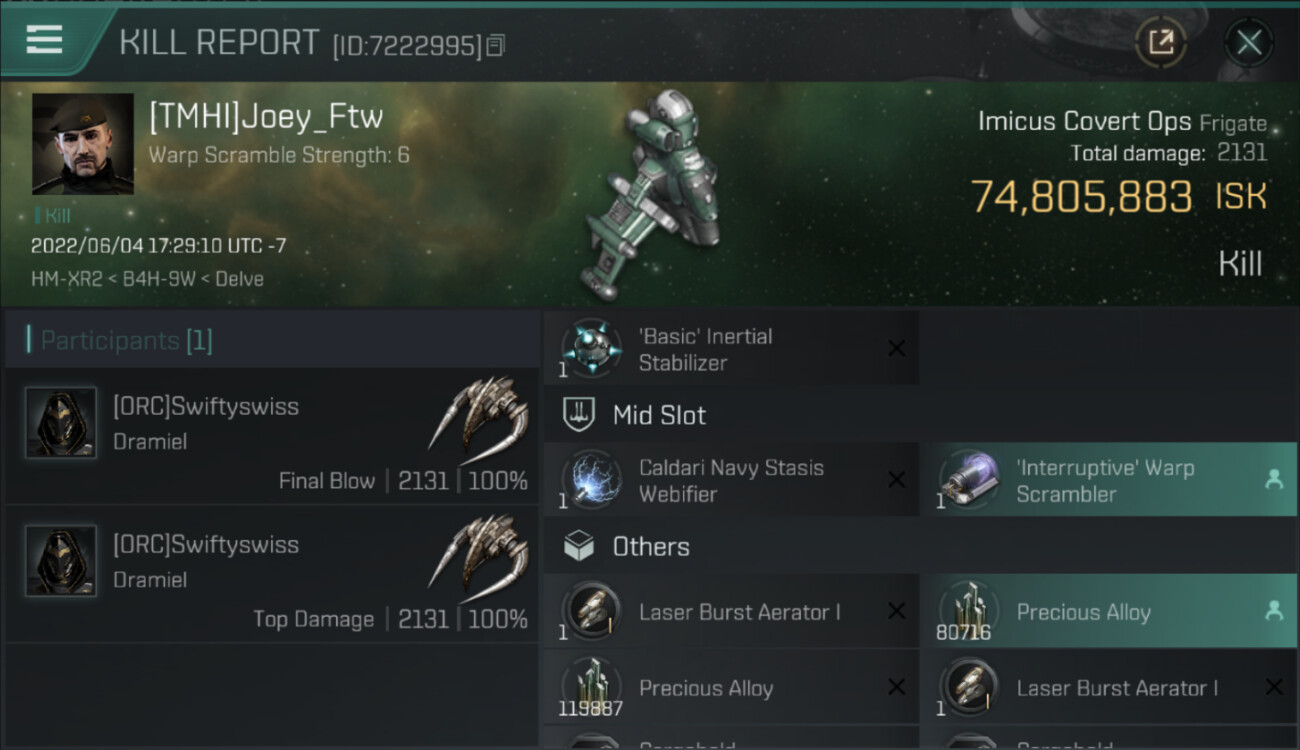Click the left Laser Burst Aerator I icon

coord(592,611)
